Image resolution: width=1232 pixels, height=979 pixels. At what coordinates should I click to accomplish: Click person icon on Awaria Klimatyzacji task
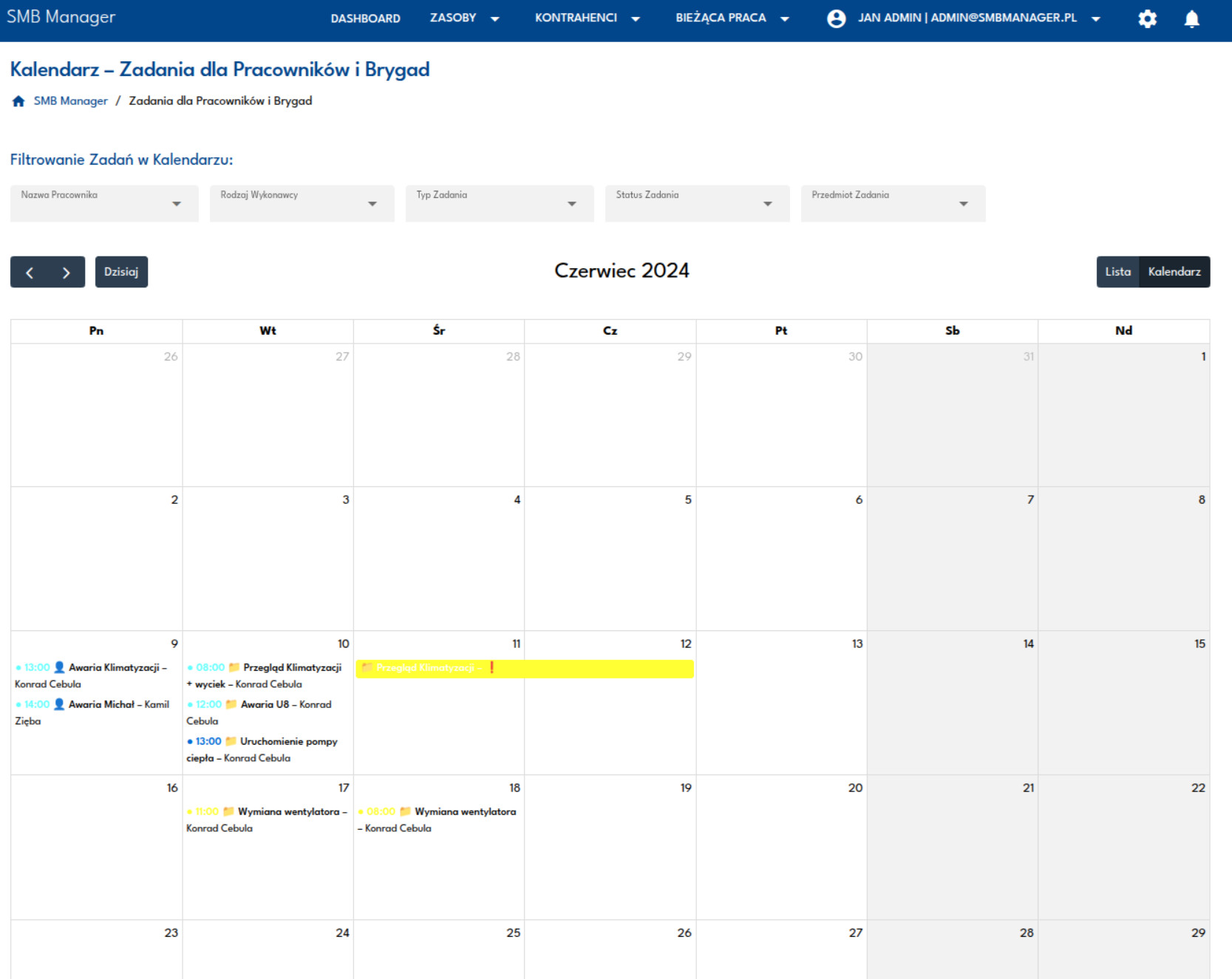pyautogui.click(x=60, y=667)
